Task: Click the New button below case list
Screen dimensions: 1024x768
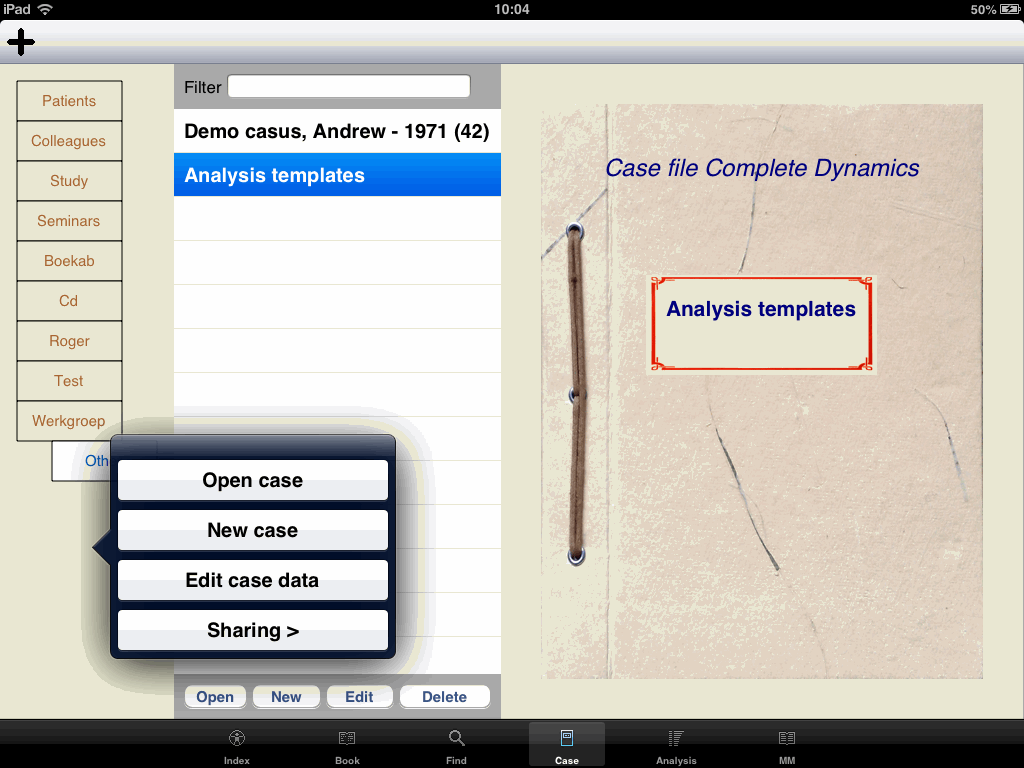Action: tap(286, 697)
